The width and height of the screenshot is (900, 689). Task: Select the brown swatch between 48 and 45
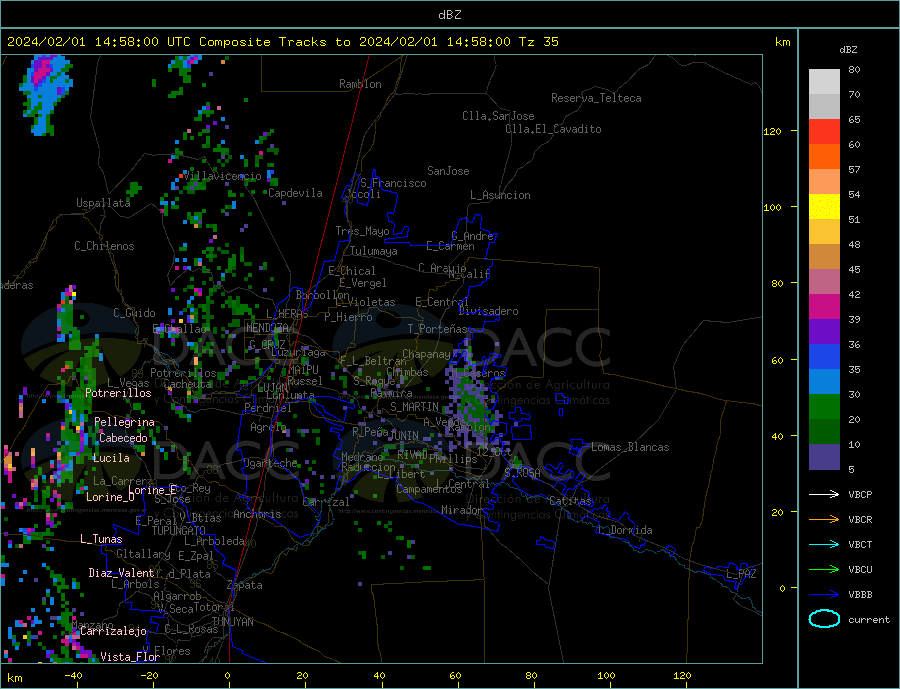[x=824, y=257]
